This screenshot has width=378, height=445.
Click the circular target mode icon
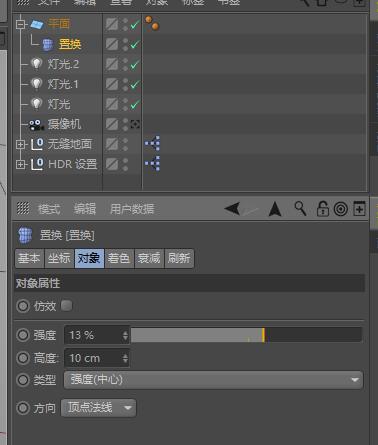point(341,209)
